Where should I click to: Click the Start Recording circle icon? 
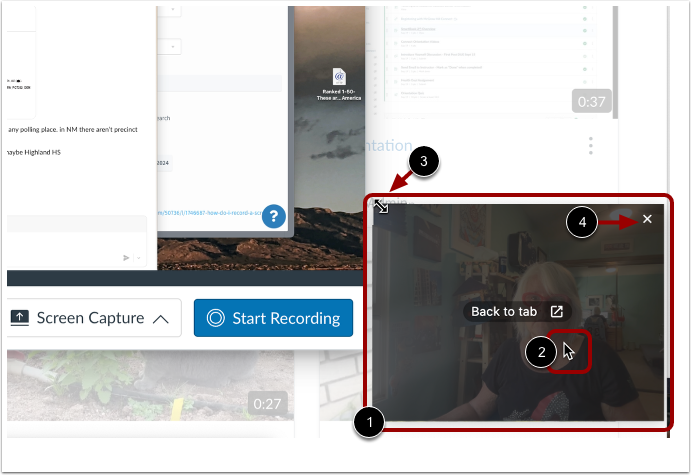tap(216, 318)
